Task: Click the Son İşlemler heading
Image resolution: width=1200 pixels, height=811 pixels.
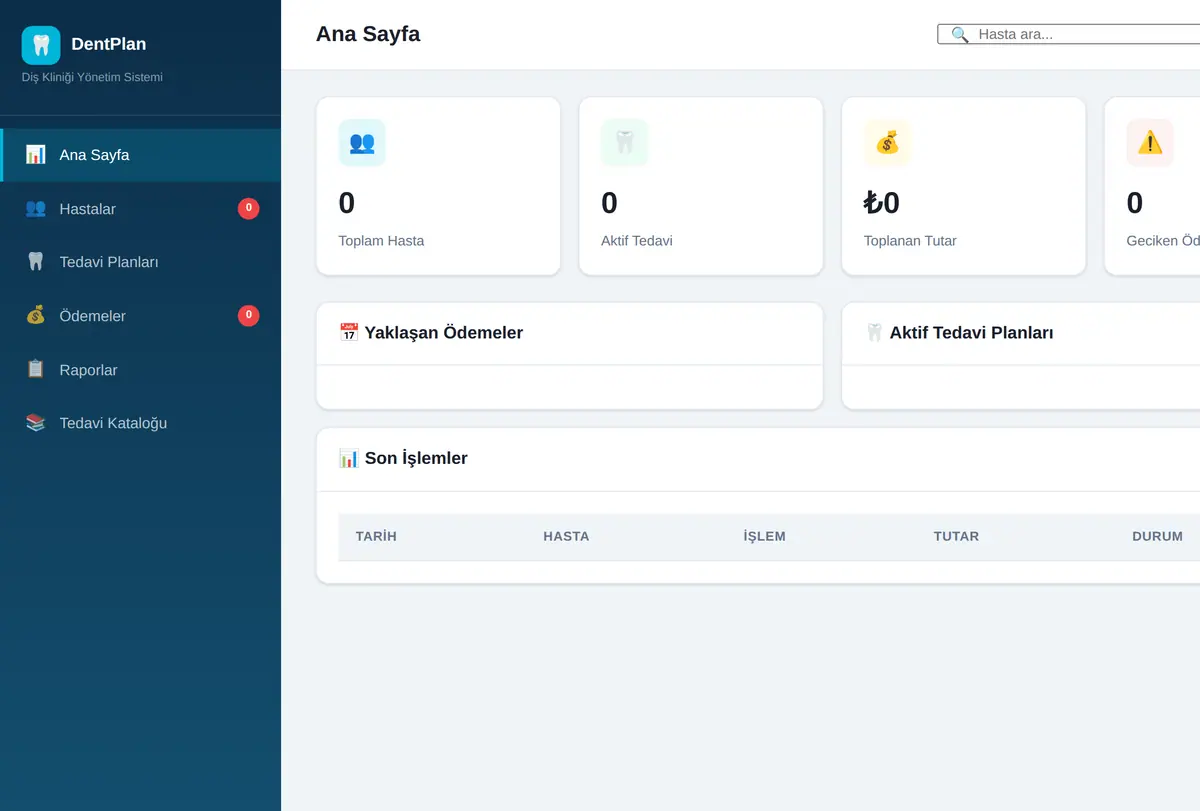Action: pos(416,458)
